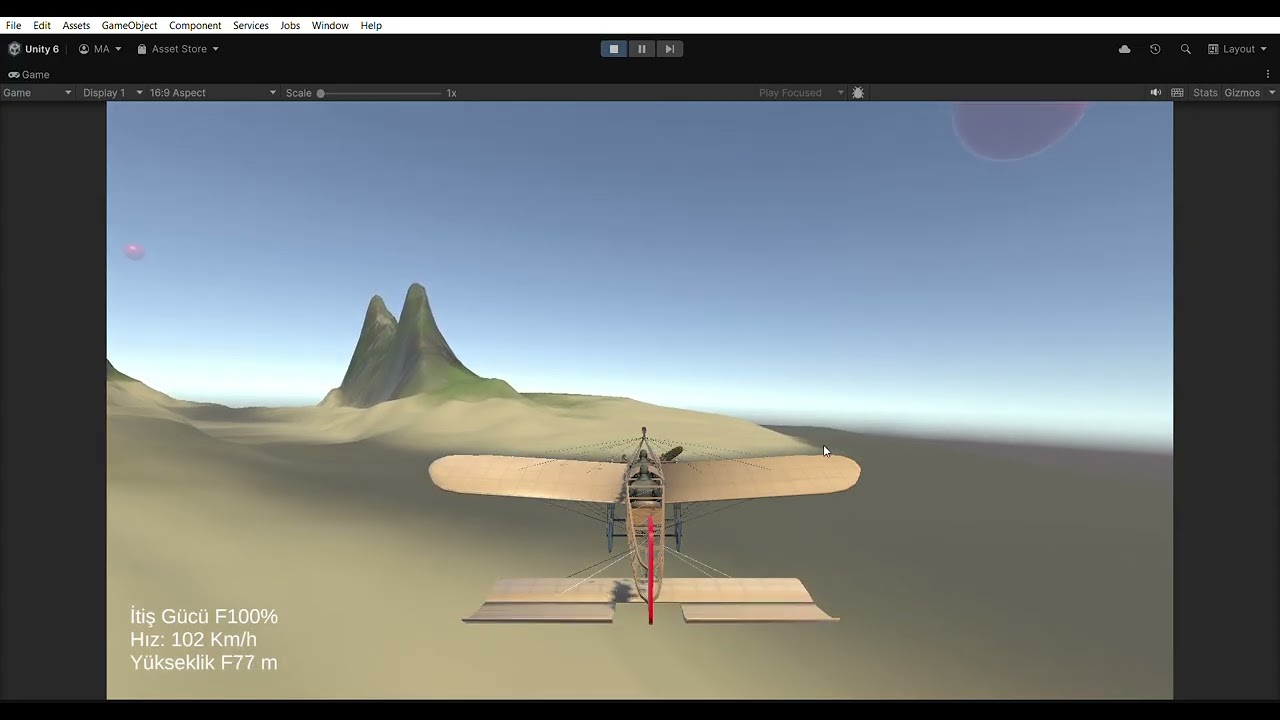Open the Services menu

click(x=251, y=25)
